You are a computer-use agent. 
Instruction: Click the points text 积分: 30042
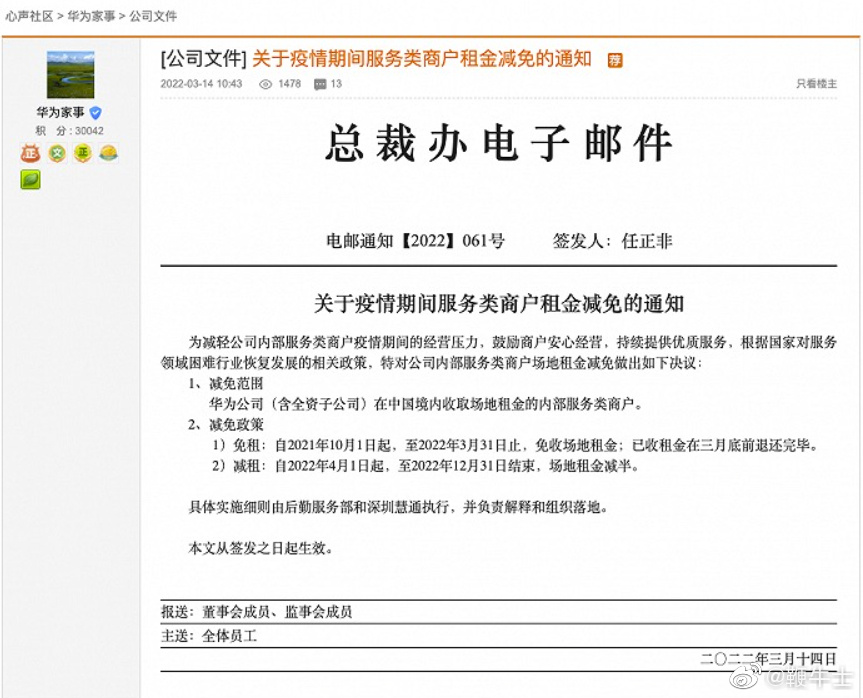click(69, 131)
